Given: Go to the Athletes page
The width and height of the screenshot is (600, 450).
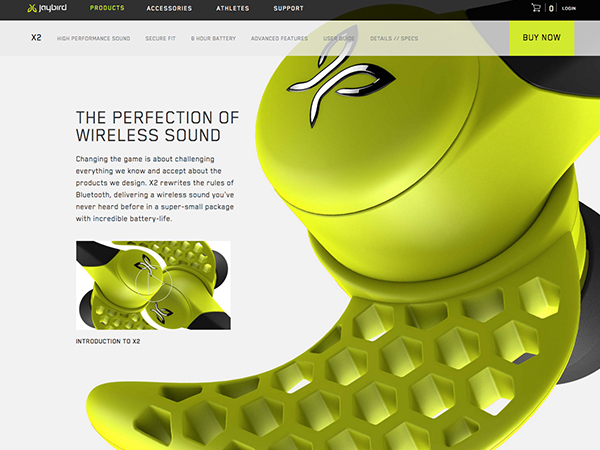Looking at the screenshot, I should point(233,8).
